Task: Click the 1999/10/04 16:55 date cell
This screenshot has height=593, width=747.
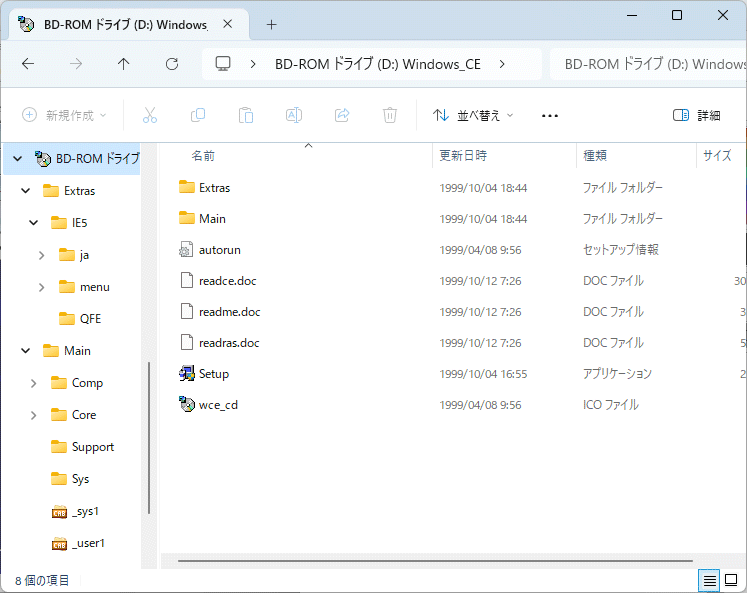Action: tap(483, 374)
